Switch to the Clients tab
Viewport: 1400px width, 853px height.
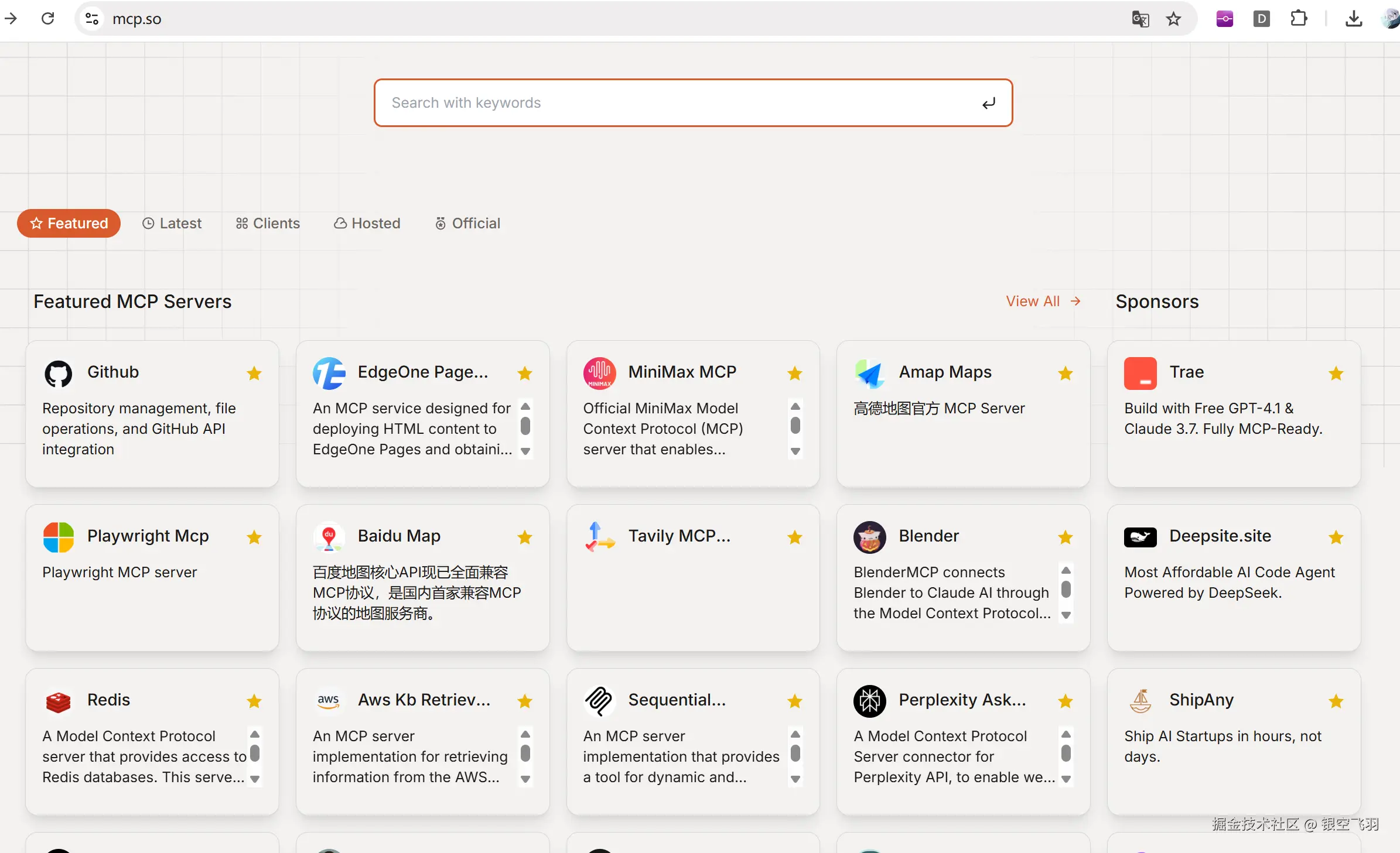click(x=268, y=223)
